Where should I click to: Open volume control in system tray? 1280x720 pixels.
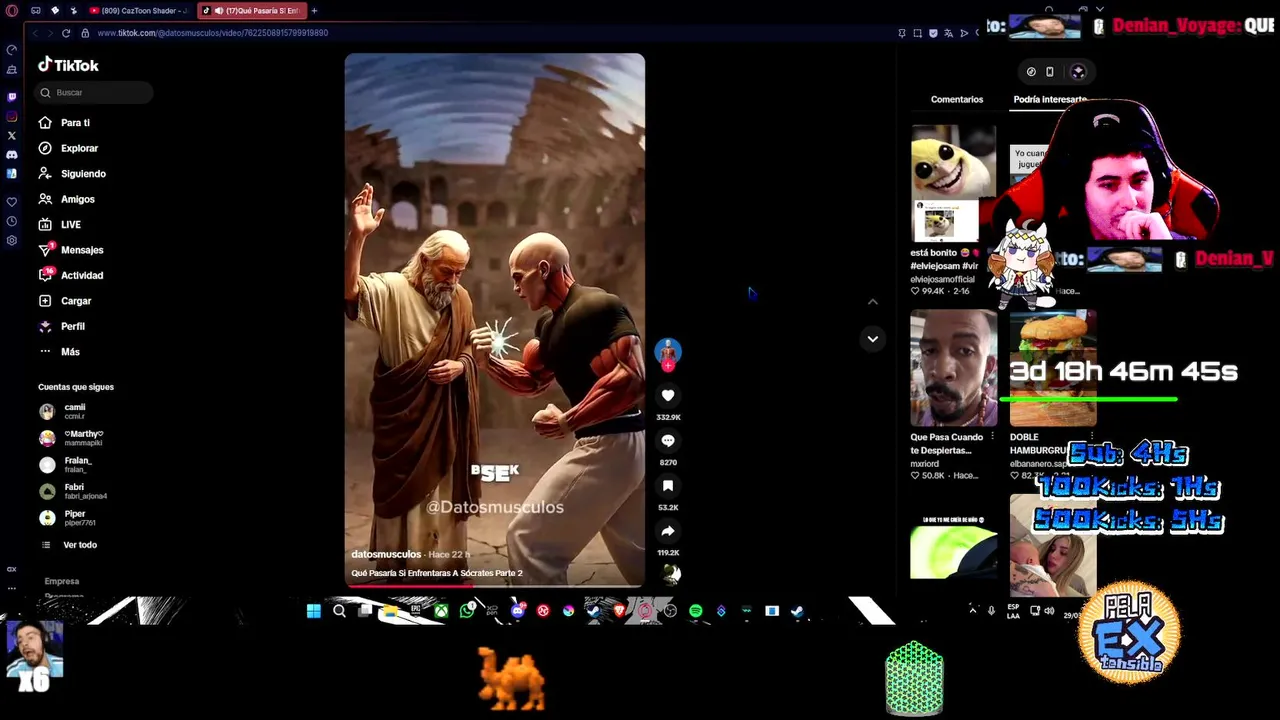click(1049, 610)
